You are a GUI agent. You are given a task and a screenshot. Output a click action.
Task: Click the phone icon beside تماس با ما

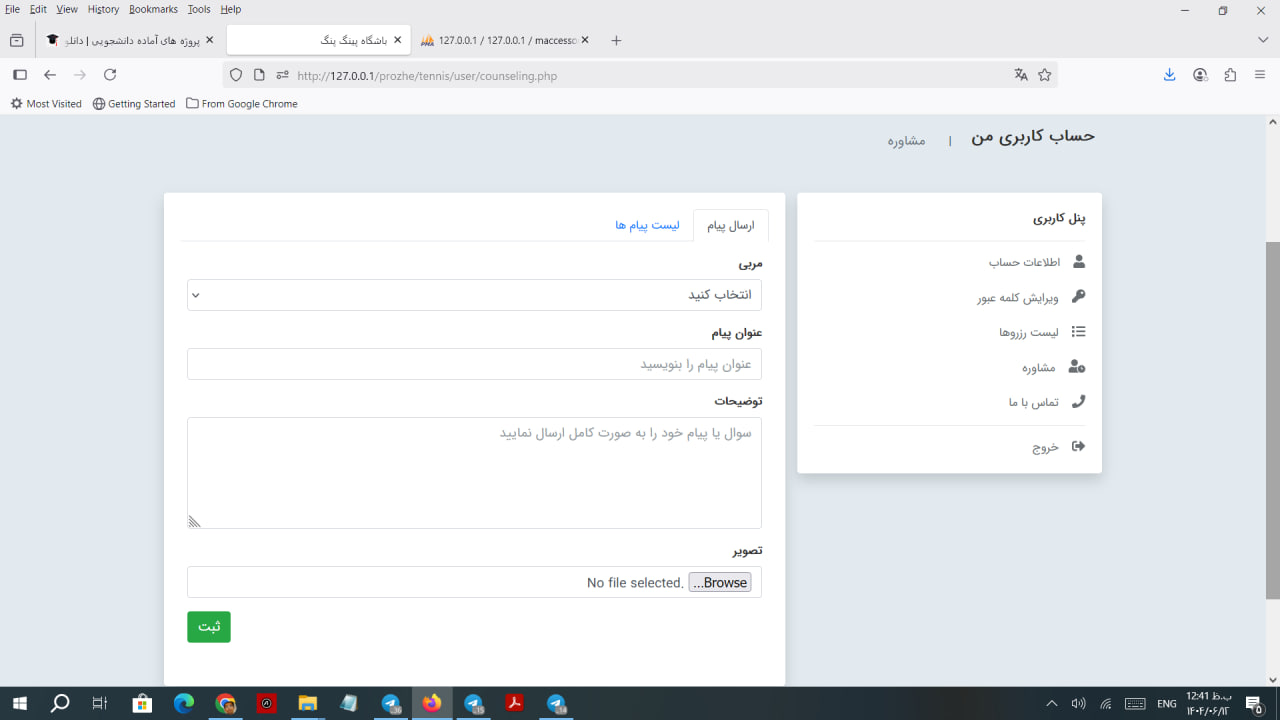(1078, 402)
